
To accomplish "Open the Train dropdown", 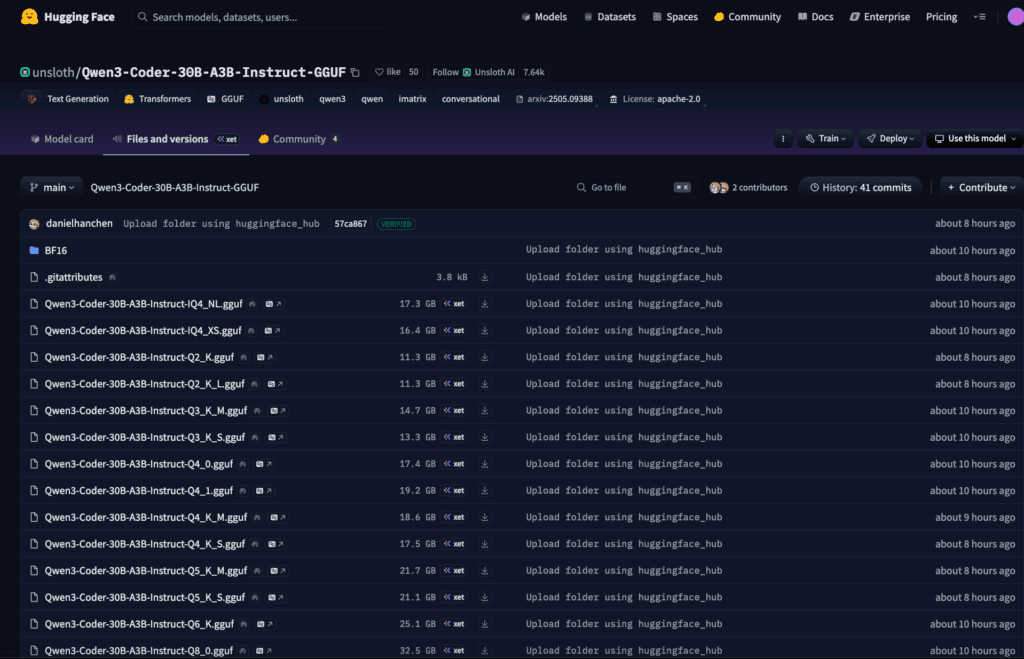I will (825, 138).
